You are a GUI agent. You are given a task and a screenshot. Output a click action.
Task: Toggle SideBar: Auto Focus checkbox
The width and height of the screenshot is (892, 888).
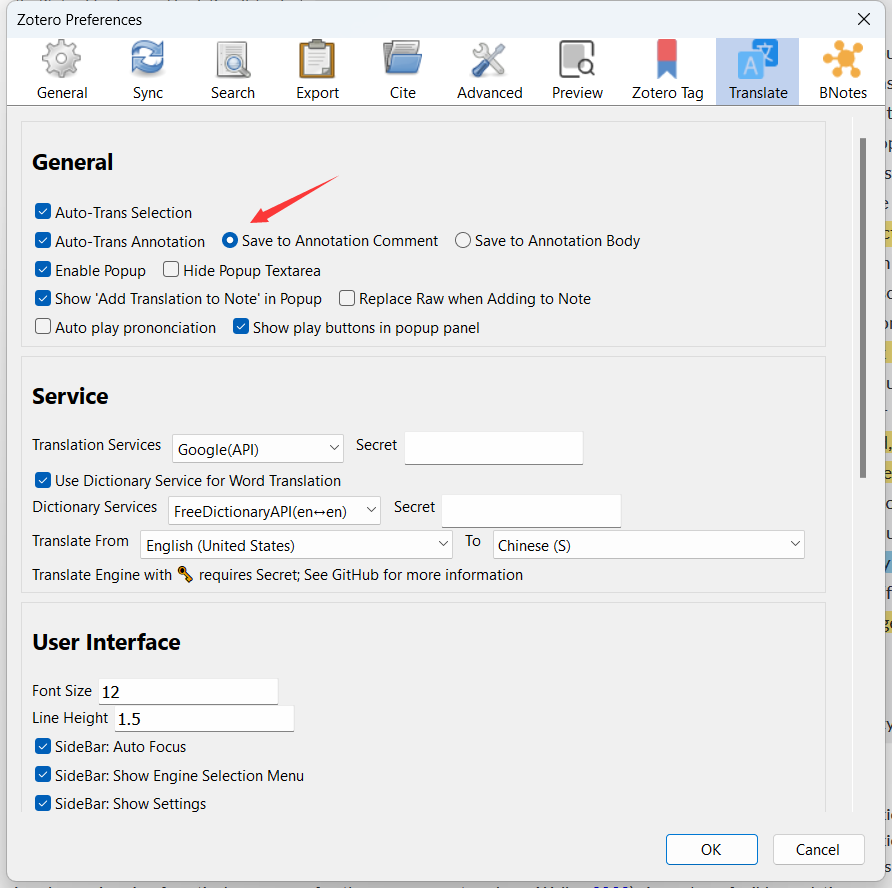(x=43, y=746)
